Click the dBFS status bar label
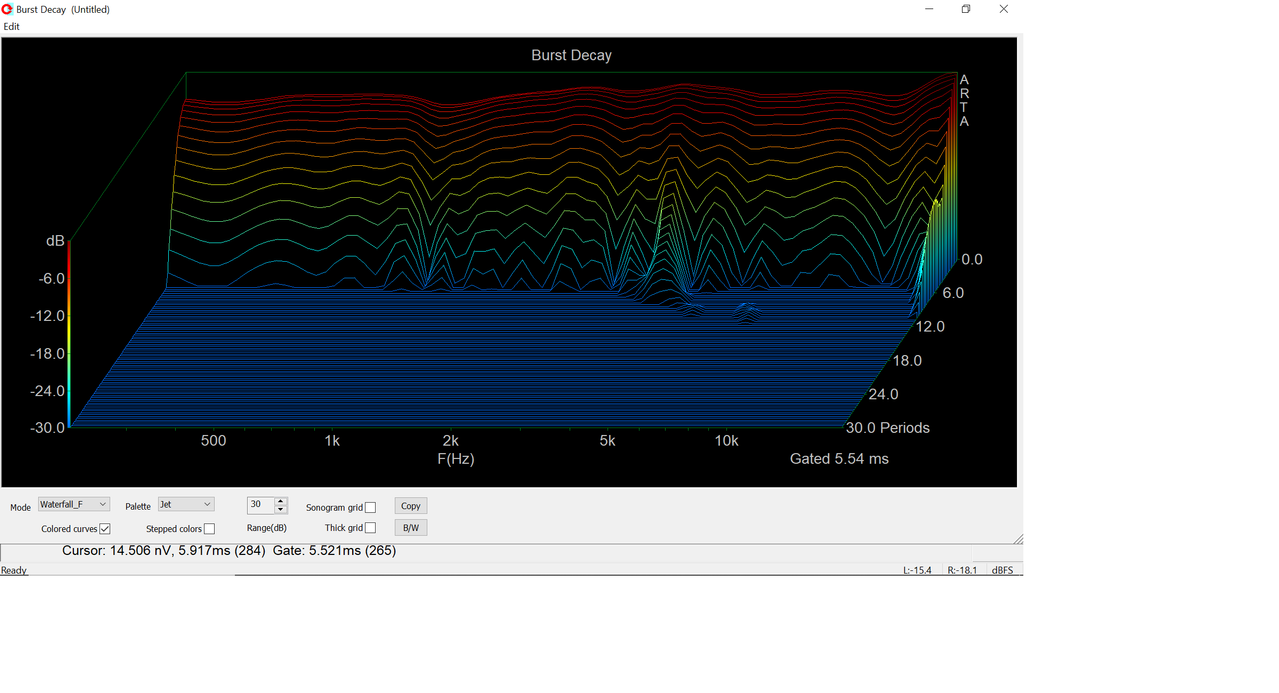 pos(1002,570)
